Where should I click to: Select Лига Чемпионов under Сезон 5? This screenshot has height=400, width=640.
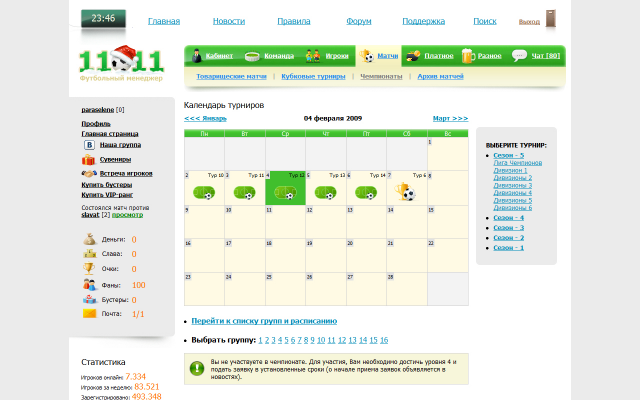coord(518,163)
